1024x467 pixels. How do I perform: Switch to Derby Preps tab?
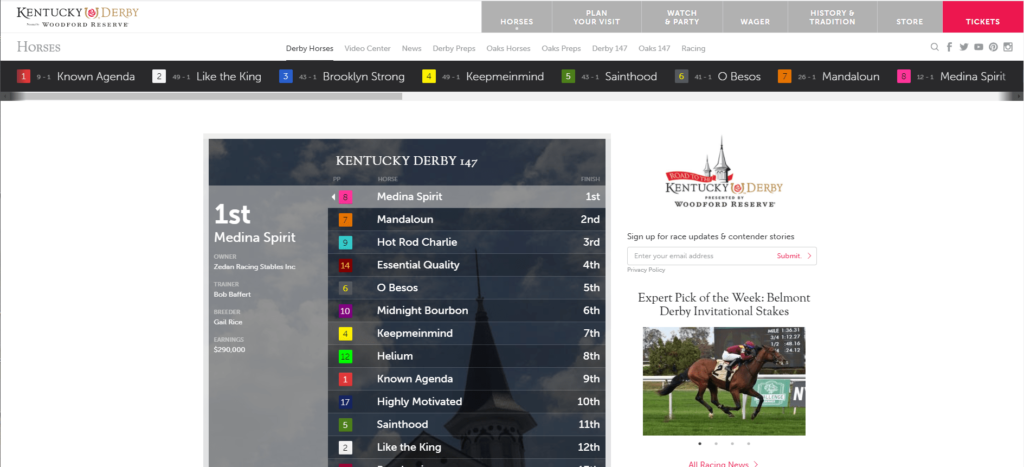click(454, 48)
